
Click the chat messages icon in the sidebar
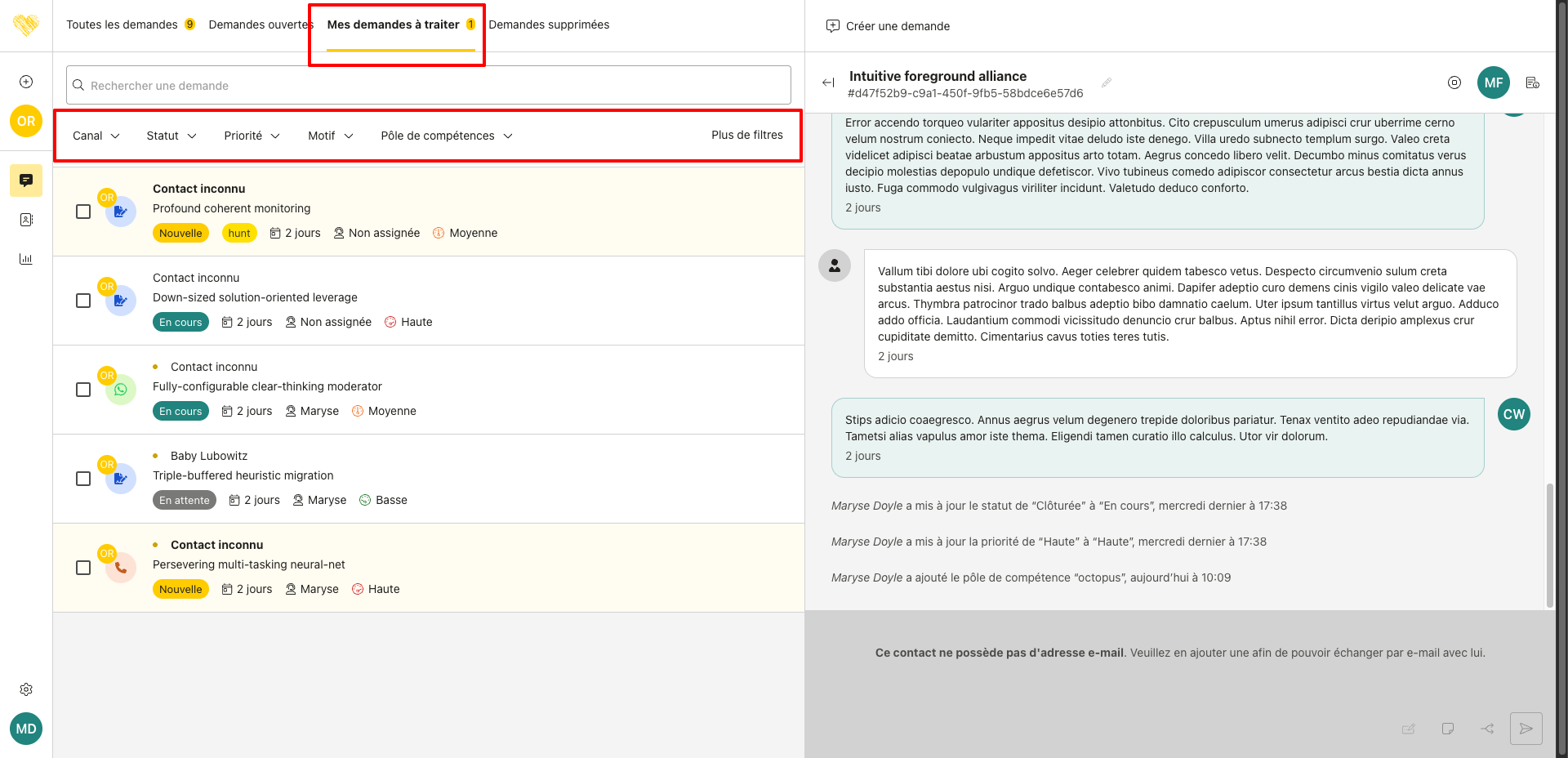click(26, 180)
